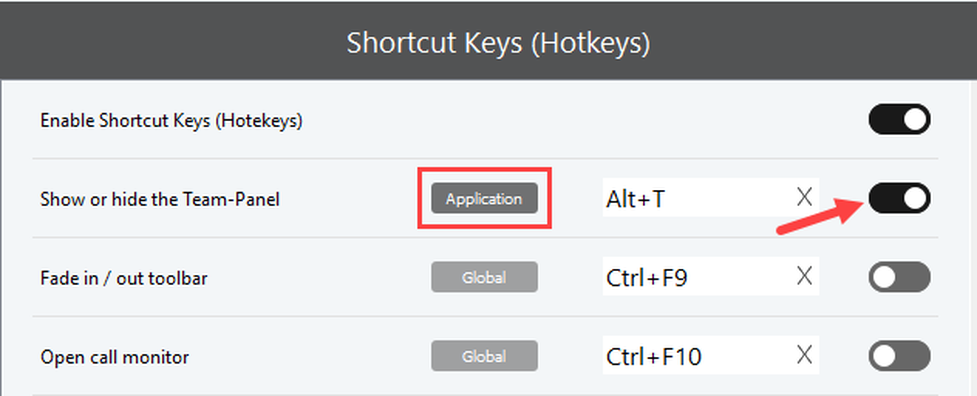Screen dimensions: 977x396
Task: Click the Fade in / out toolbar label
Action: point(123,278)
